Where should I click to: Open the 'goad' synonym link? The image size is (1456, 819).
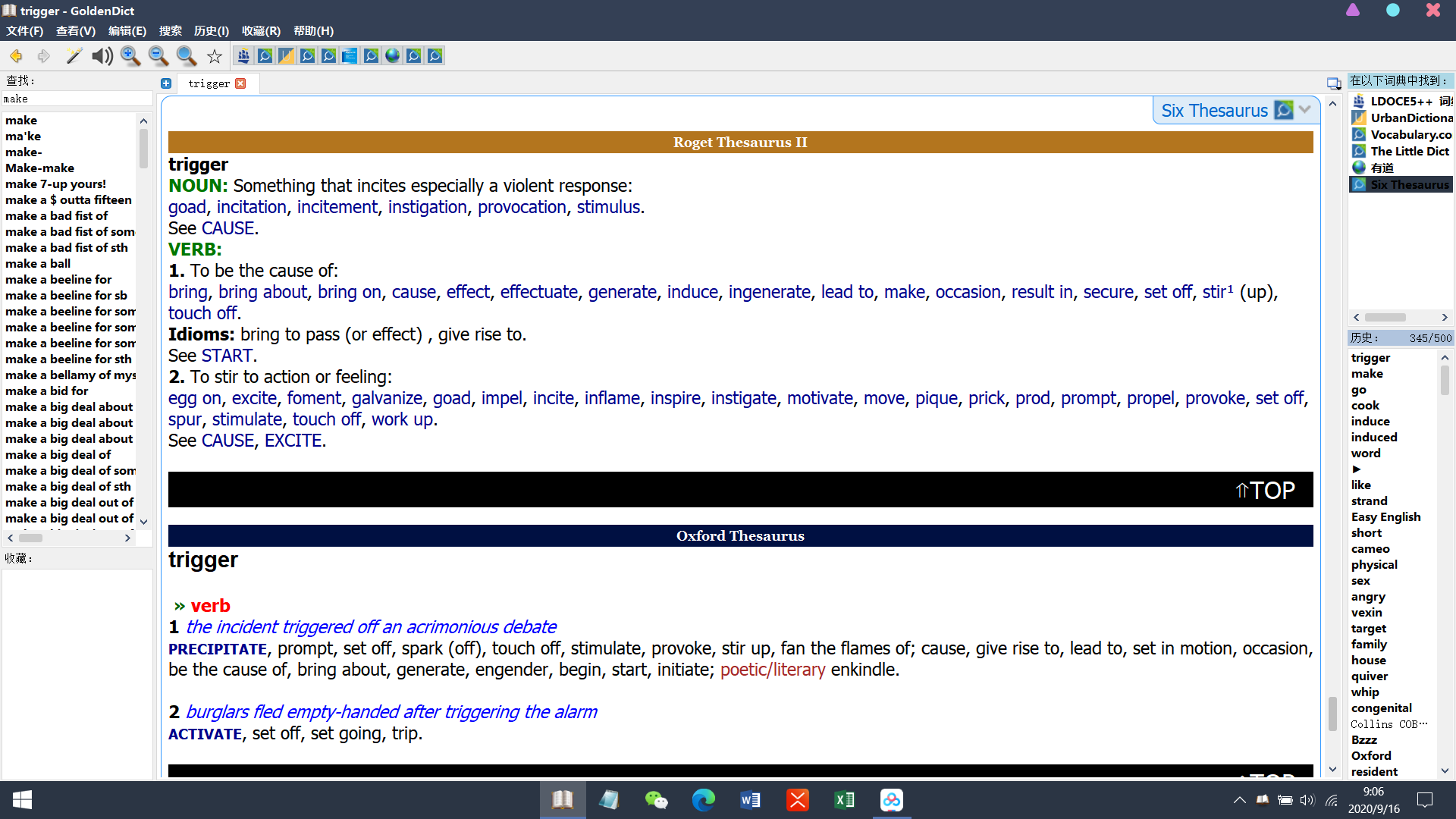tap(187, 207)
